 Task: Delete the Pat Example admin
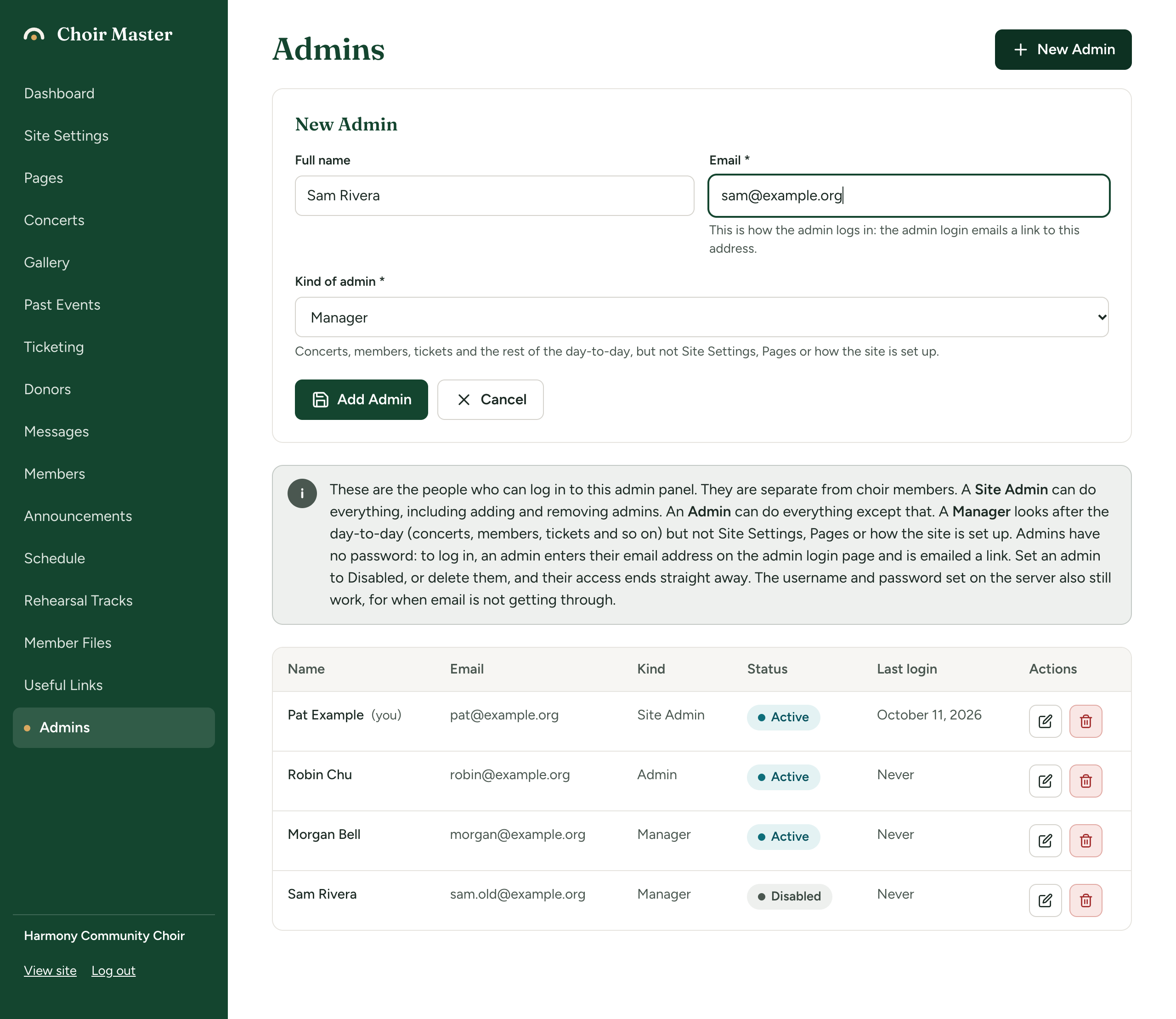point(1085,721)
